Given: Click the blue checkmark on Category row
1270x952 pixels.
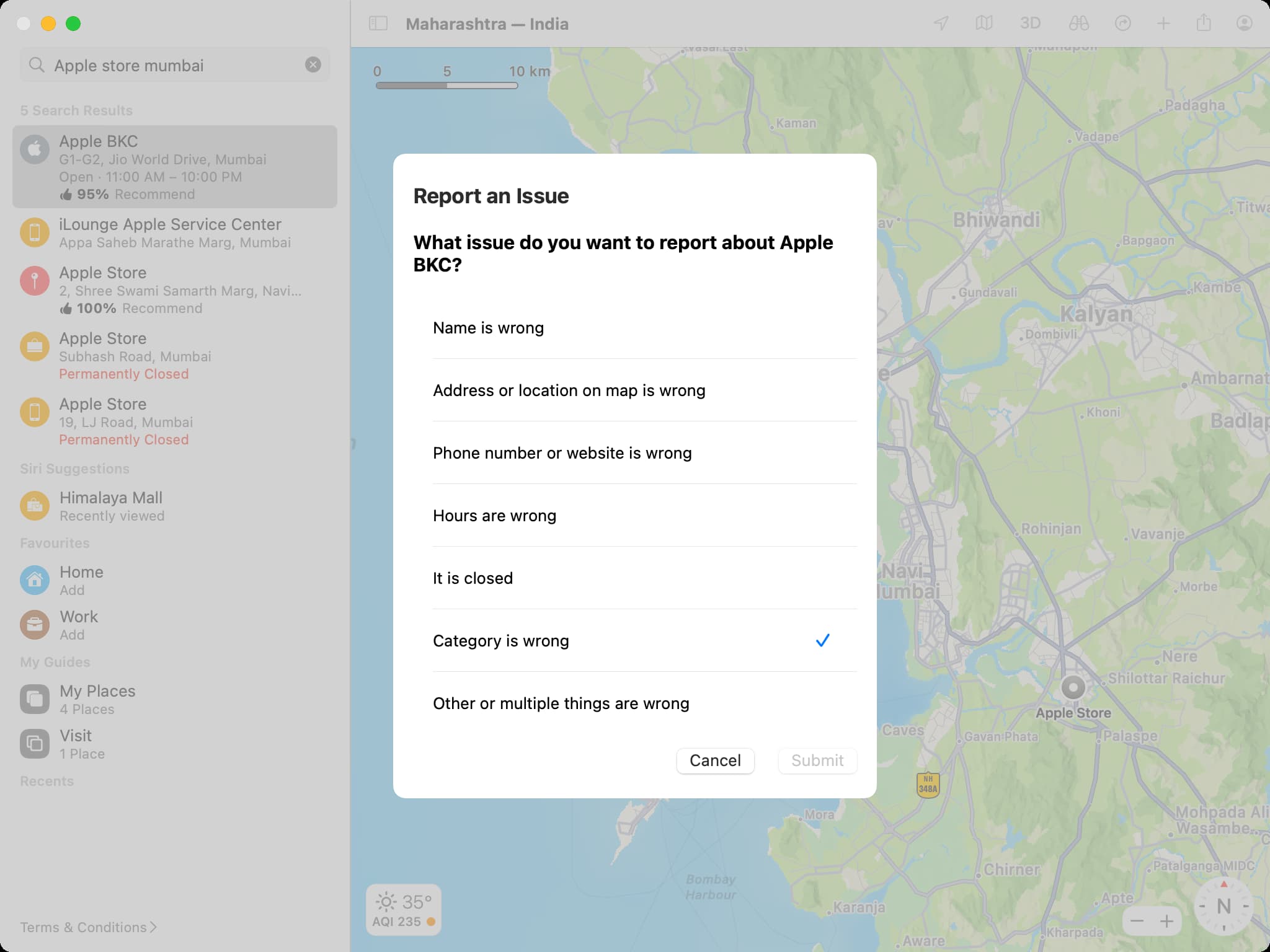Looking at the screenshot, I should pyautogui.click(x=823, y=640).
